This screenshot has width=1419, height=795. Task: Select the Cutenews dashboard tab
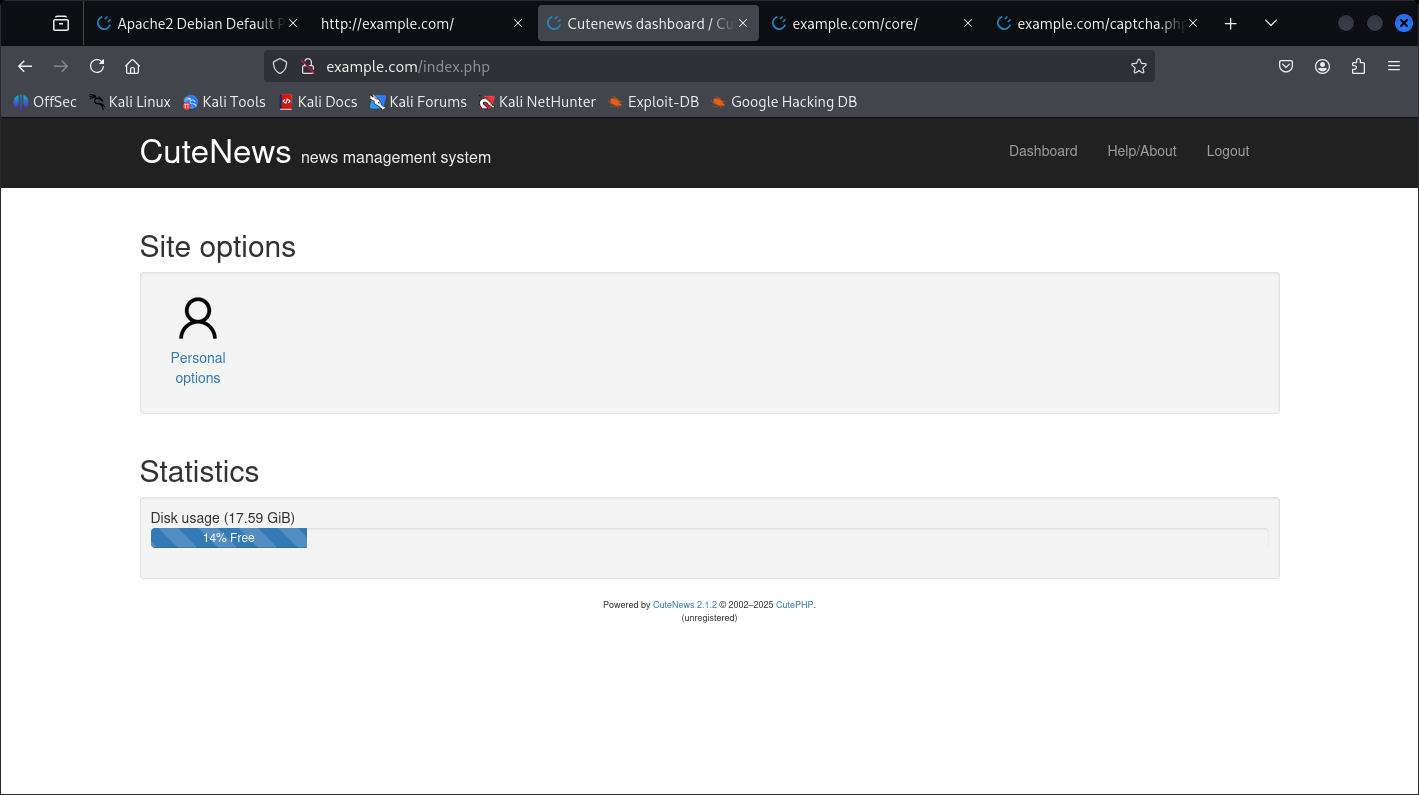coord(648,23)
